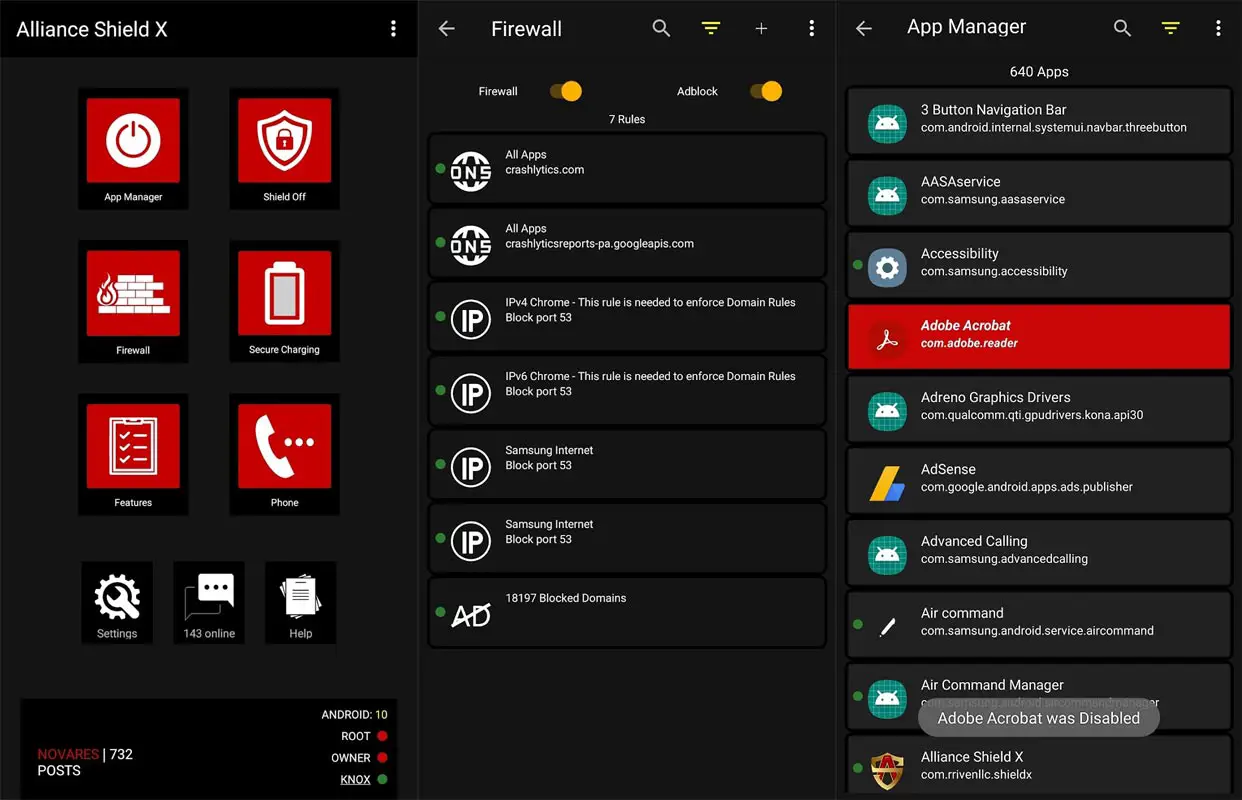Click IP icon of IPv4 Chrome rule
This screenshot has height=800, width=1242.
point(471,320)
